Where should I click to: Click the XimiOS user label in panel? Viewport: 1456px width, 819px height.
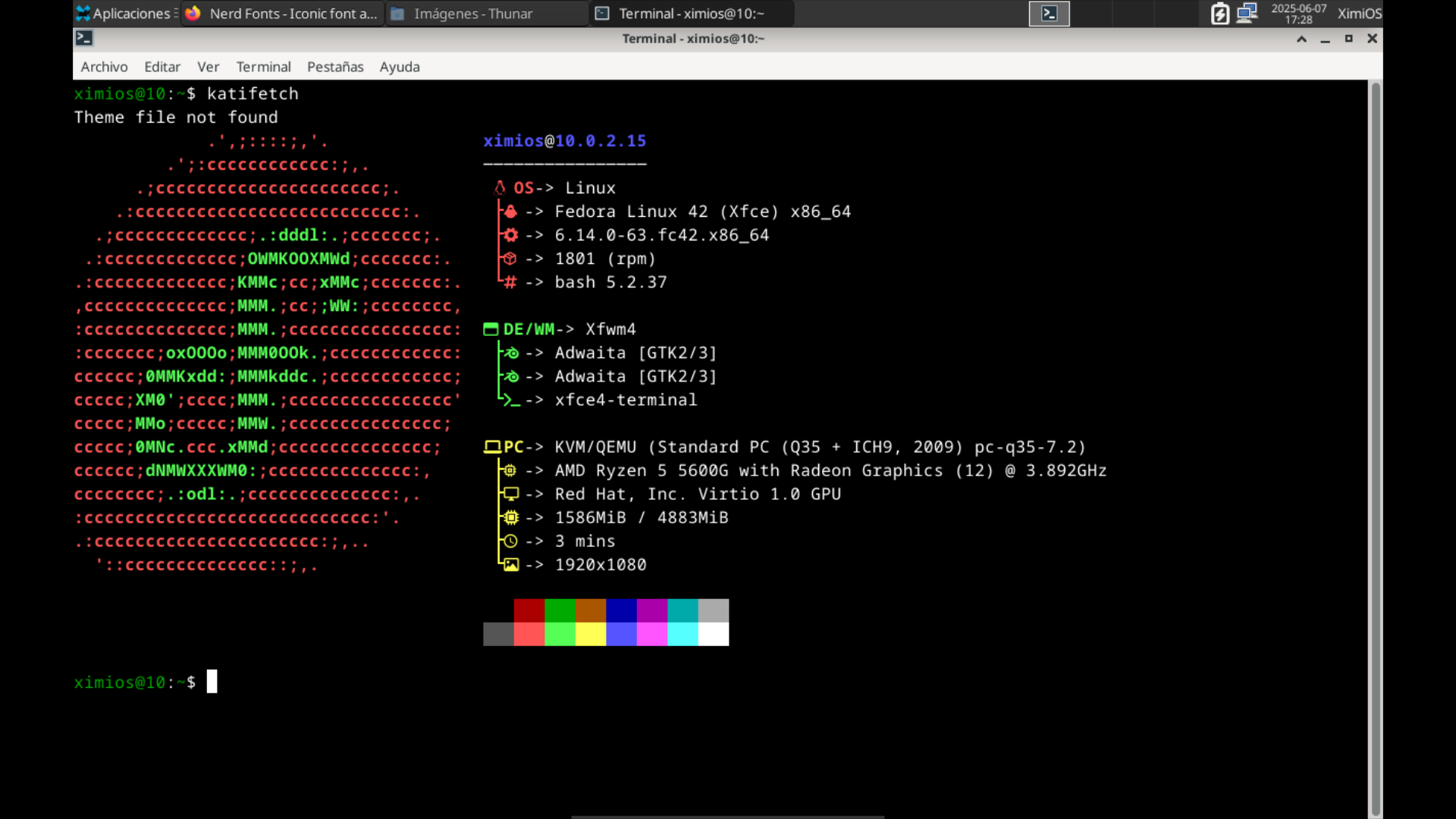tap(1359, 13)
